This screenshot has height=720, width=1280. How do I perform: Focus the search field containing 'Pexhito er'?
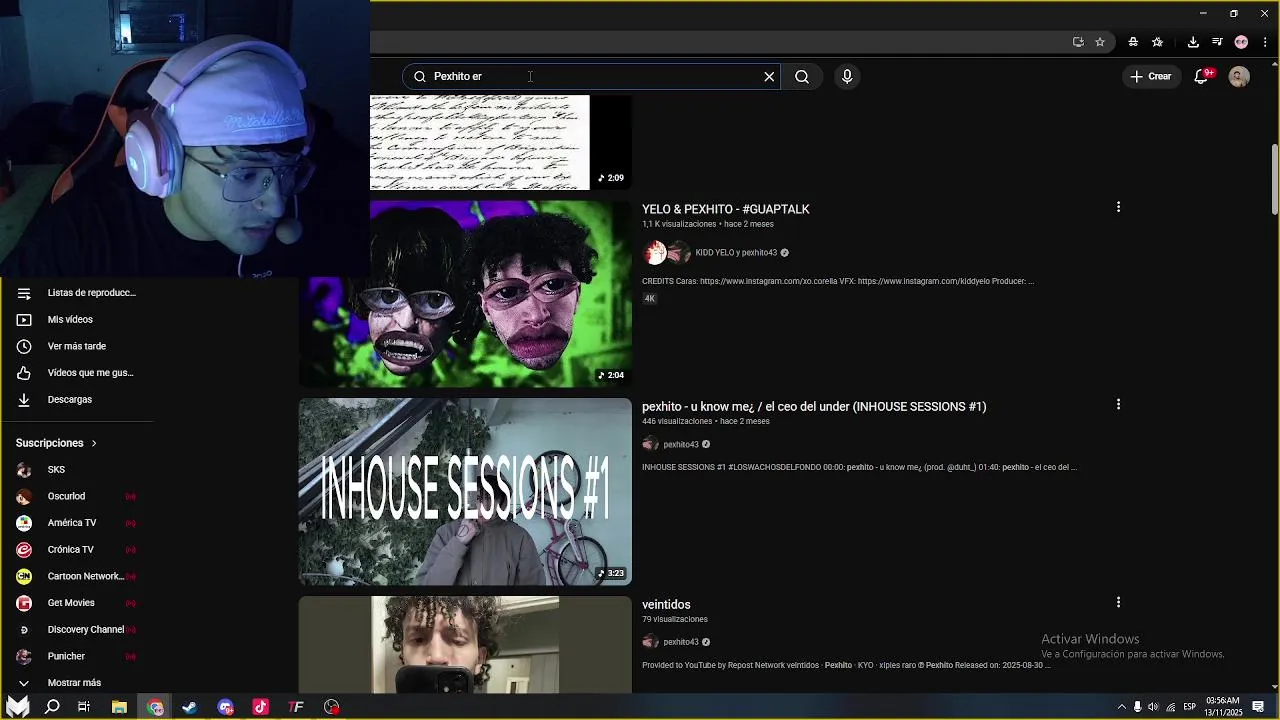[x=590, y=76]
